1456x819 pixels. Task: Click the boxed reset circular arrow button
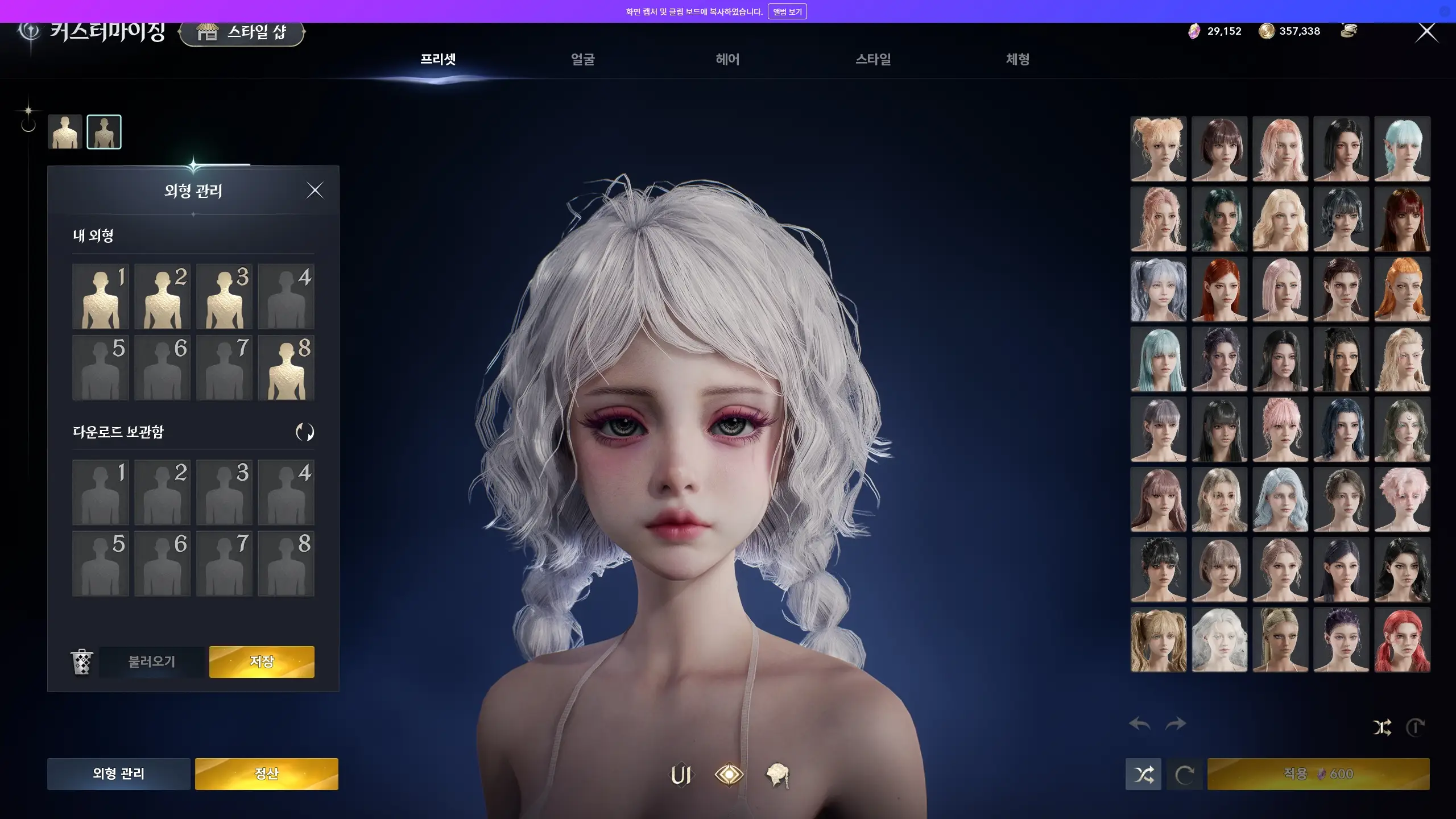coord(1185,774)
